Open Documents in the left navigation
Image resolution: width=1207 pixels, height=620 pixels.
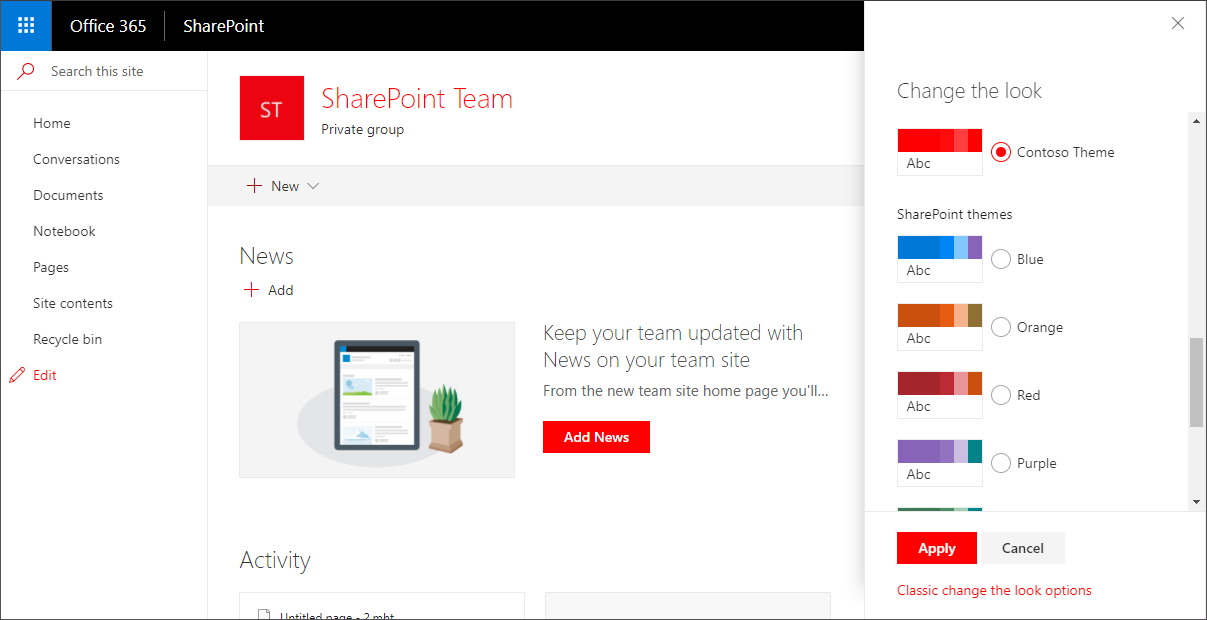[x=68, y=195]
